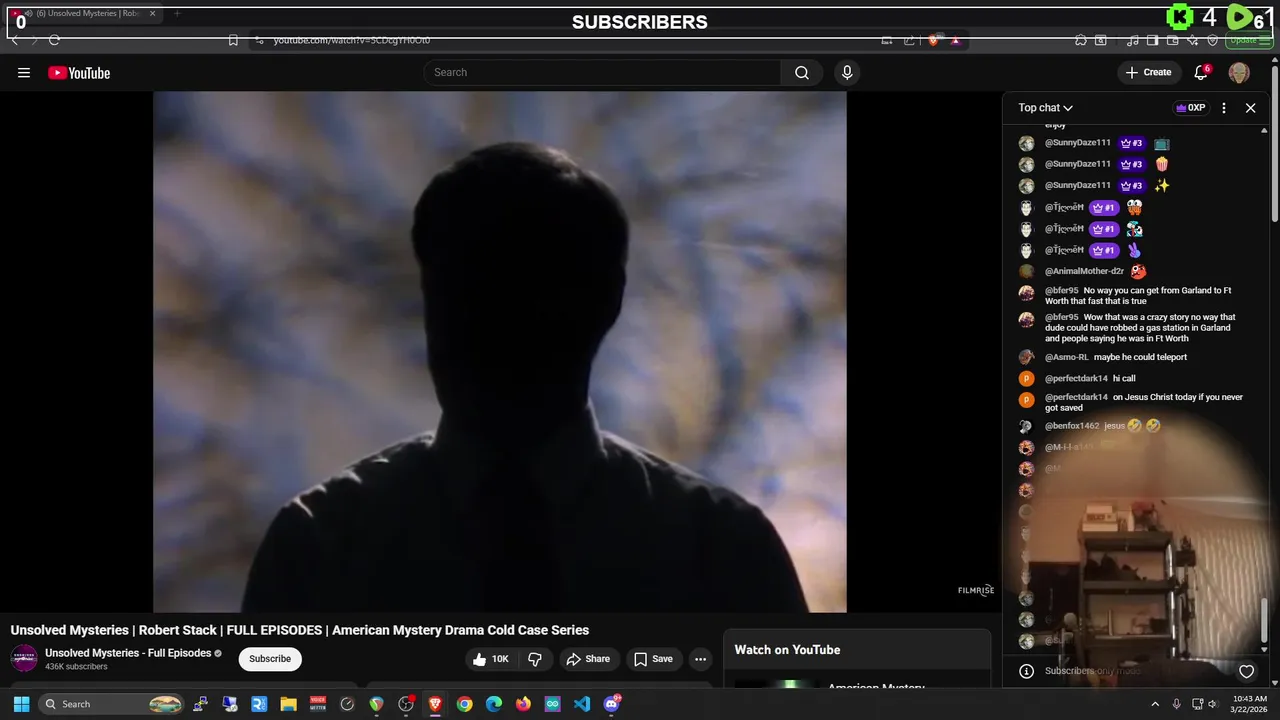Click the Unsolved Mysteries channel avatar
Screen dimensions: 1280x720
point(24,658)
